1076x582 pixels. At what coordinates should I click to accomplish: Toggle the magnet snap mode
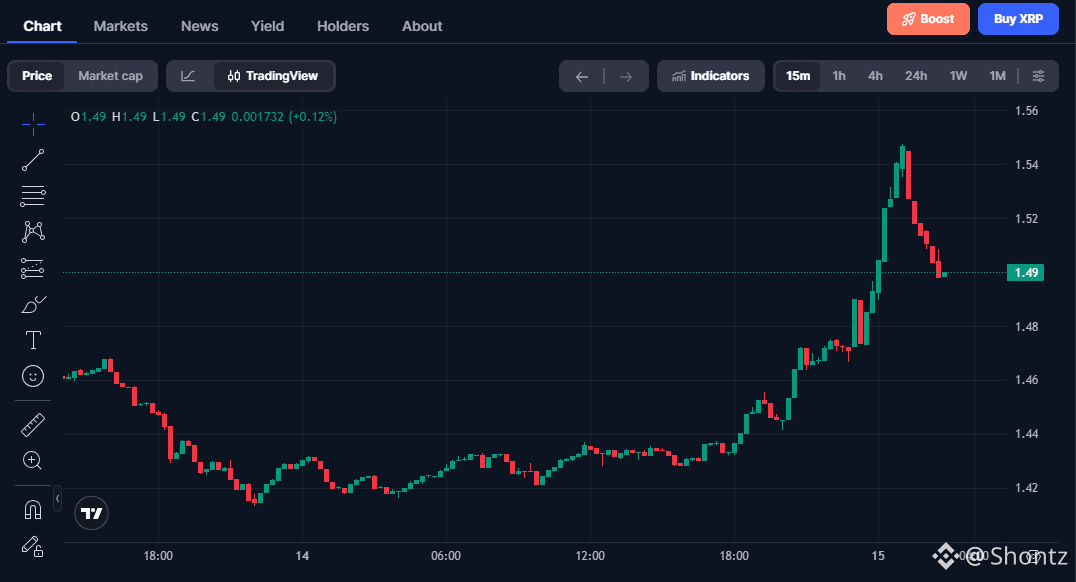click(x=33, y=509)
